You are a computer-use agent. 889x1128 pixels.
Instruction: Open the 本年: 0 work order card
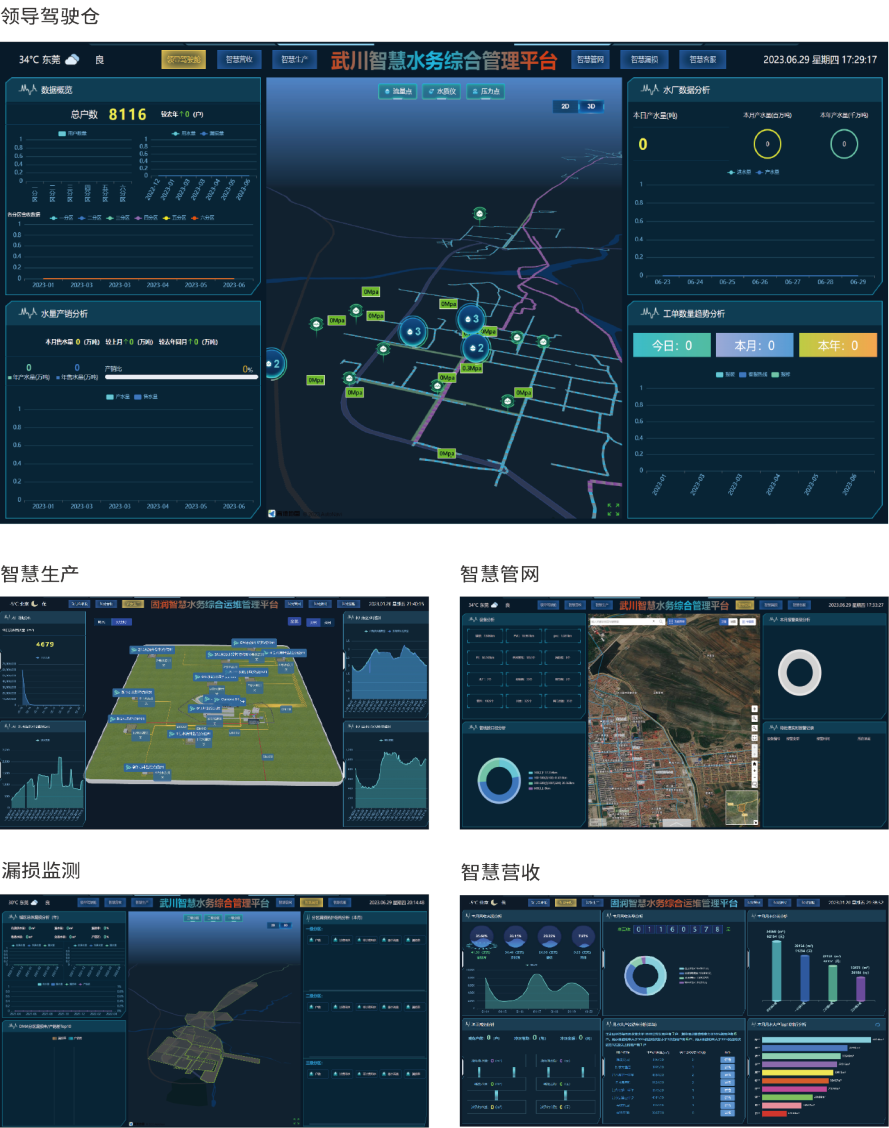coord(838,345)
